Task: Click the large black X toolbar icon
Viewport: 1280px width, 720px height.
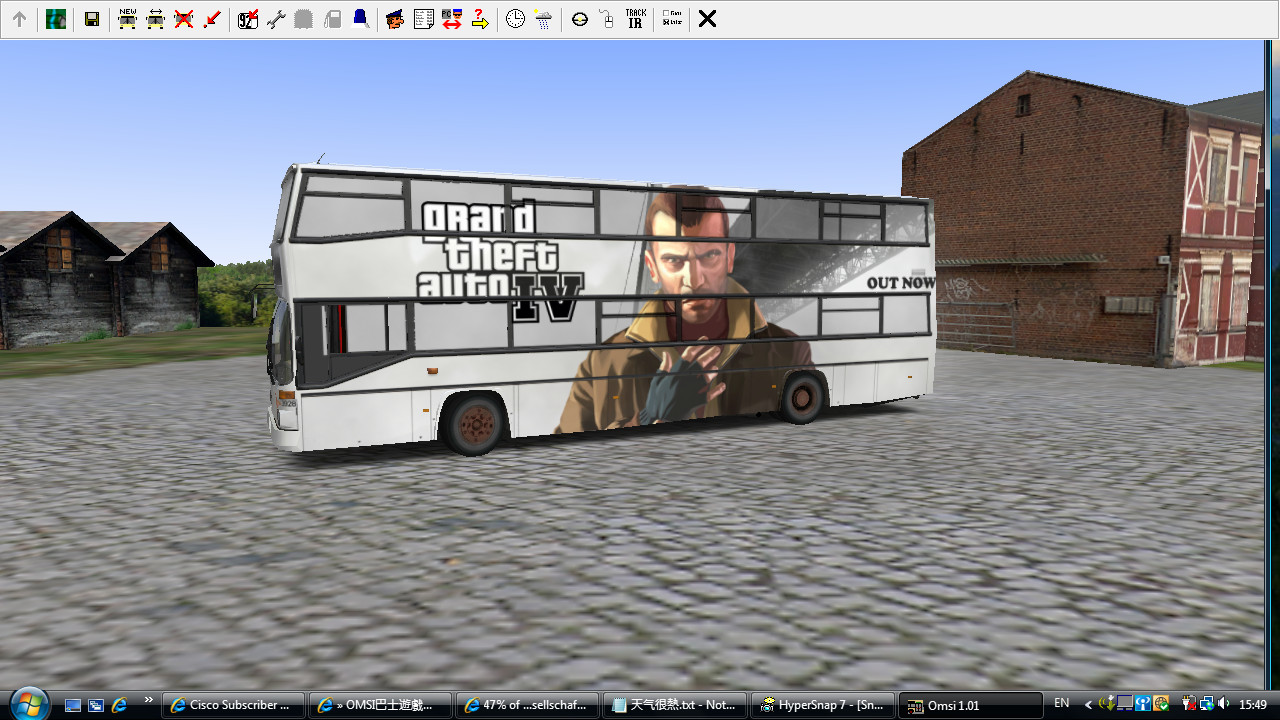Action: pyautogui.click(x=707, y=19)
